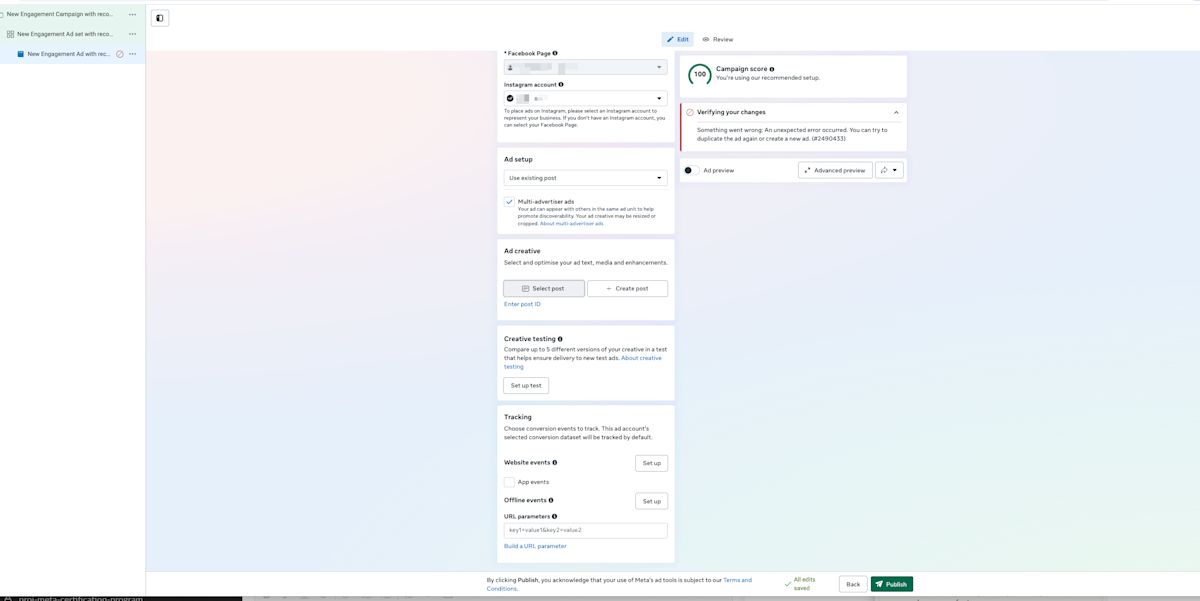Click the Campaign score info icon

click(772, 69)
